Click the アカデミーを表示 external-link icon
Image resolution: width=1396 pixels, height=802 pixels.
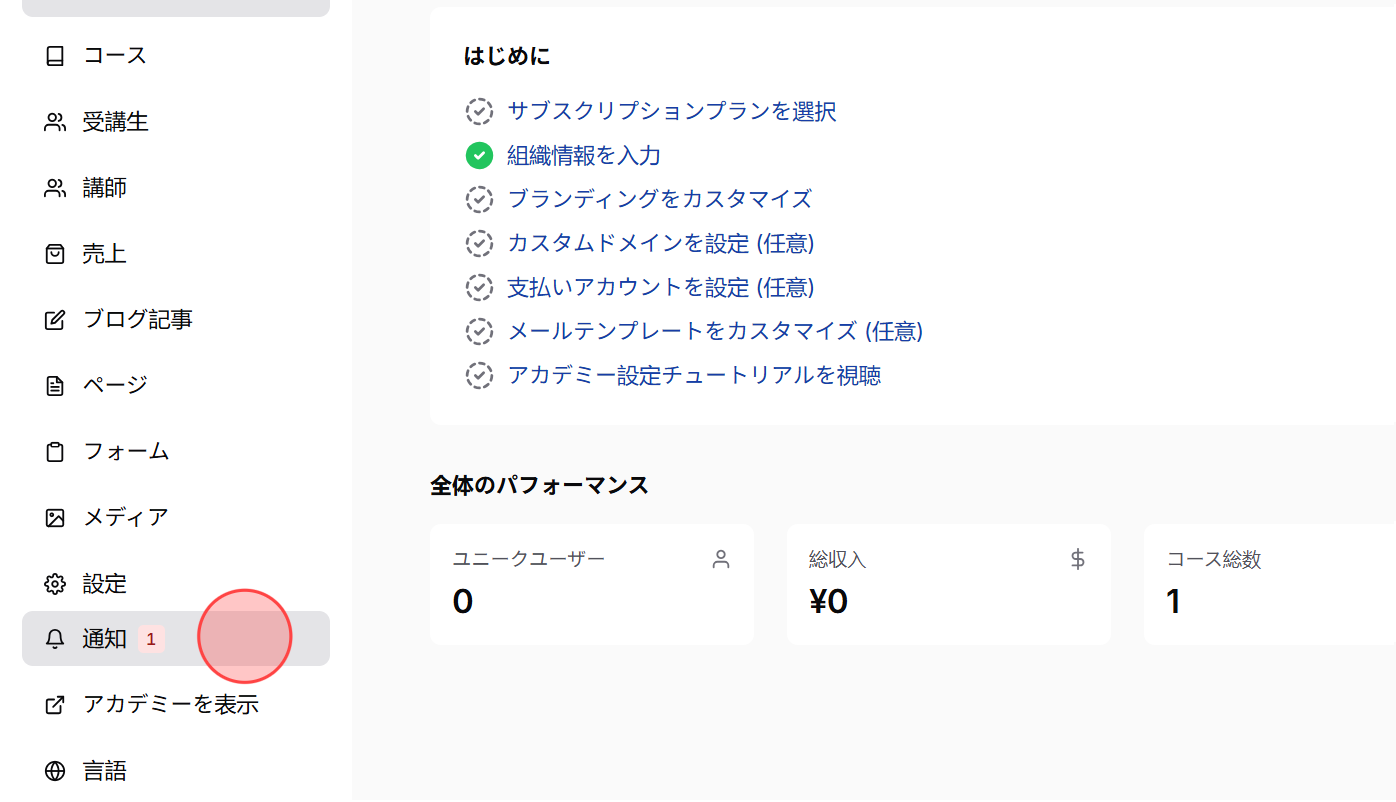click(55, 704)
